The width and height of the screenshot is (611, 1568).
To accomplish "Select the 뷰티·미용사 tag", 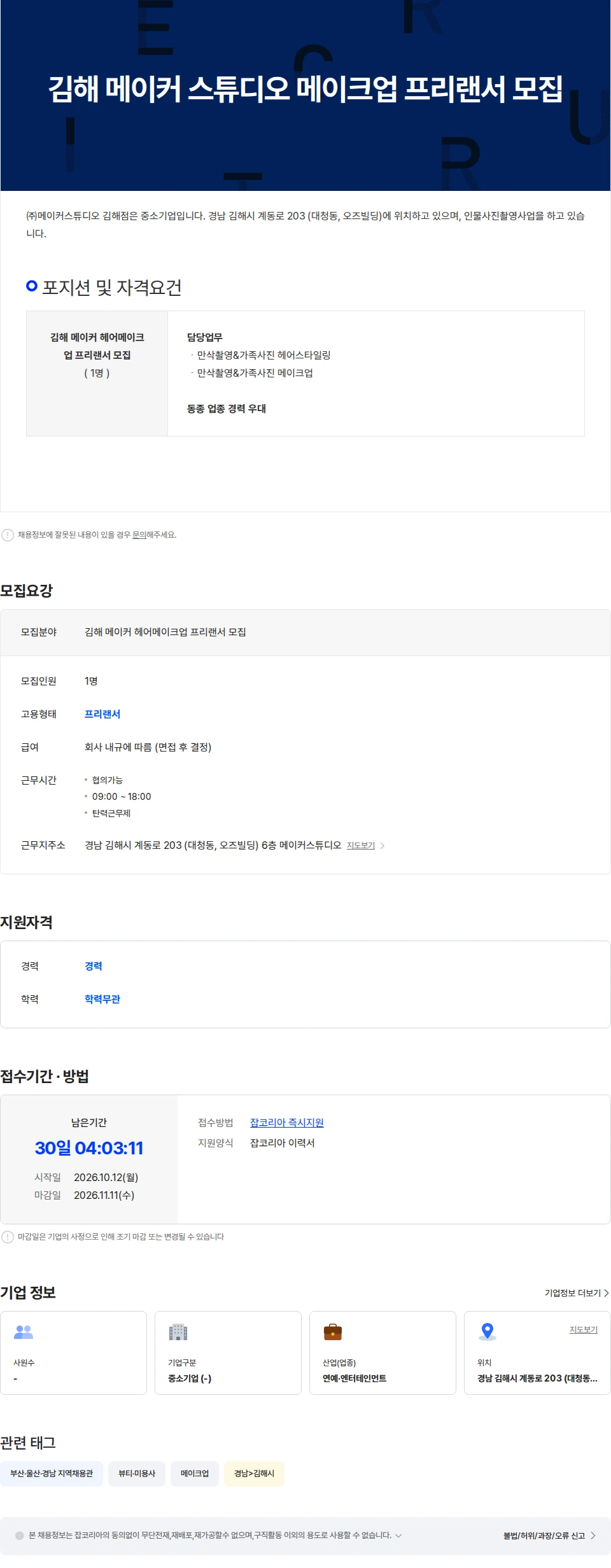I will [x=137, y=1474].
